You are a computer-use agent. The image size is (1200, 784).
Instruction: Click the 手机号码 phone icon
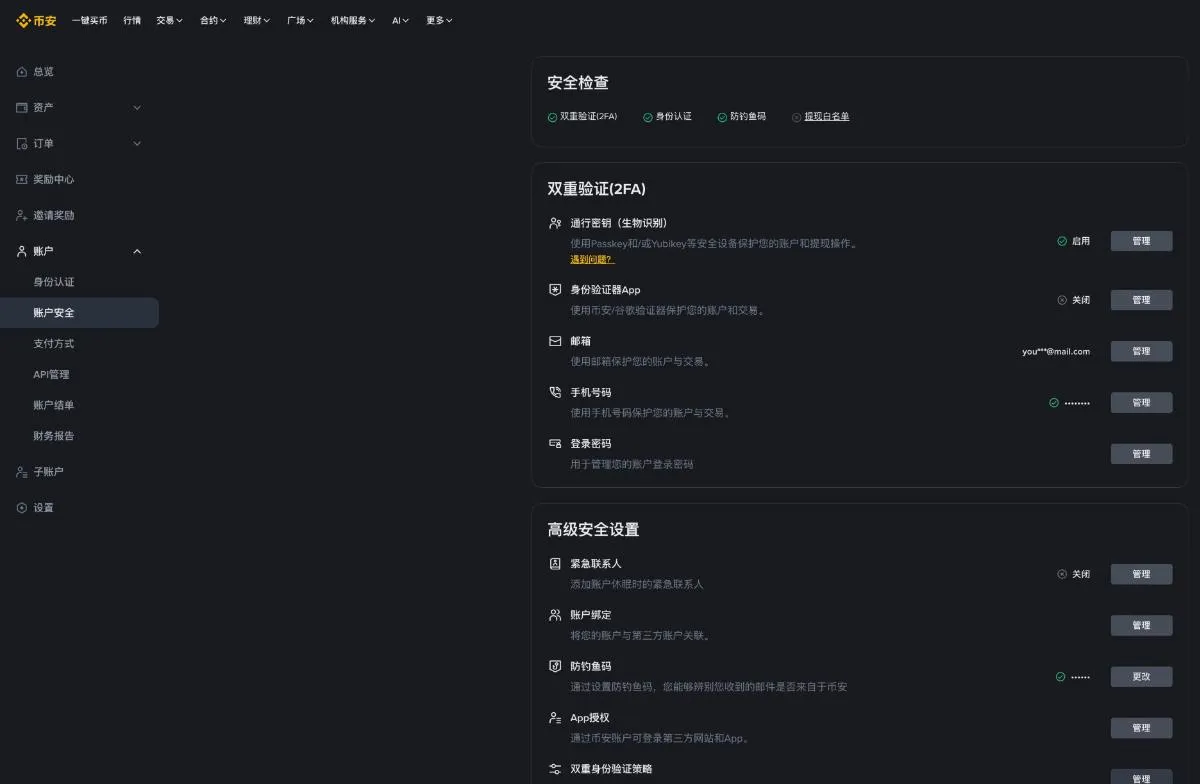coord(555,392)
